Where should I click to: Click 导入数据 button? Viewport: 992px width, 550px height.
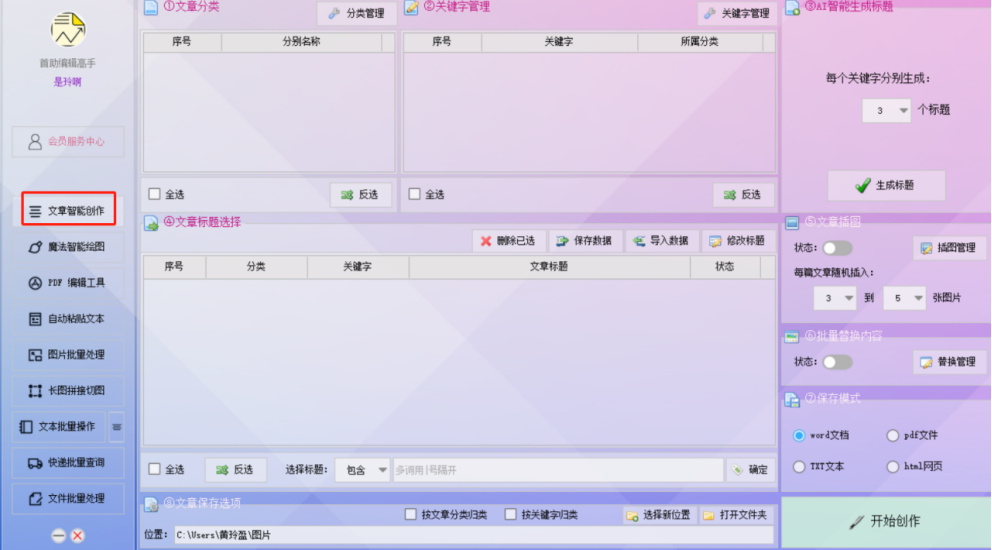(662, 241)
